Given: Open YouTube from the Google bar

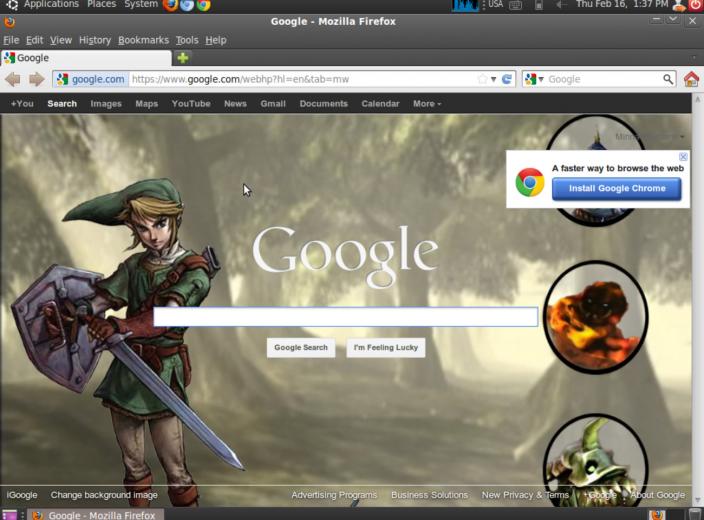Looking at the screenshot, I should click(191, 104).
